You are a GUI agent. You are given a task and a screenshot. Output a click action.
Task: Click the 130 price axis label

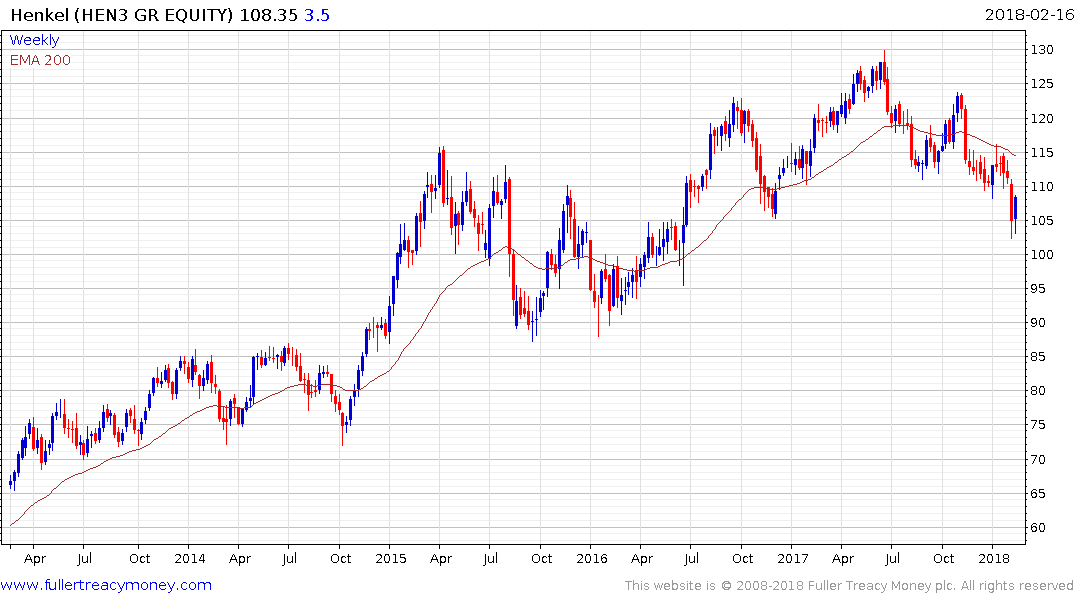(x=1042, y=49)
